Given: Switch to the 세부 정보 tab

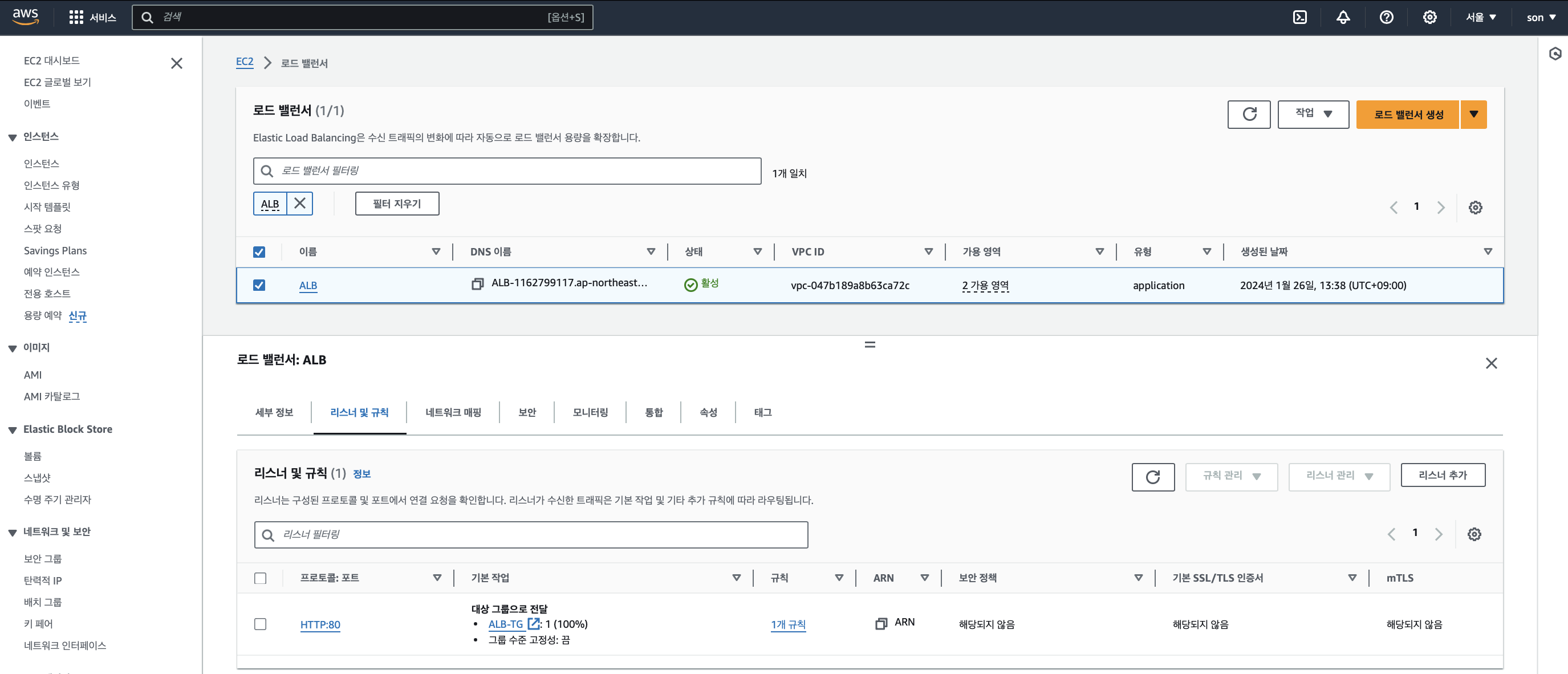Looking at the screenshot, I should (274, 412).
